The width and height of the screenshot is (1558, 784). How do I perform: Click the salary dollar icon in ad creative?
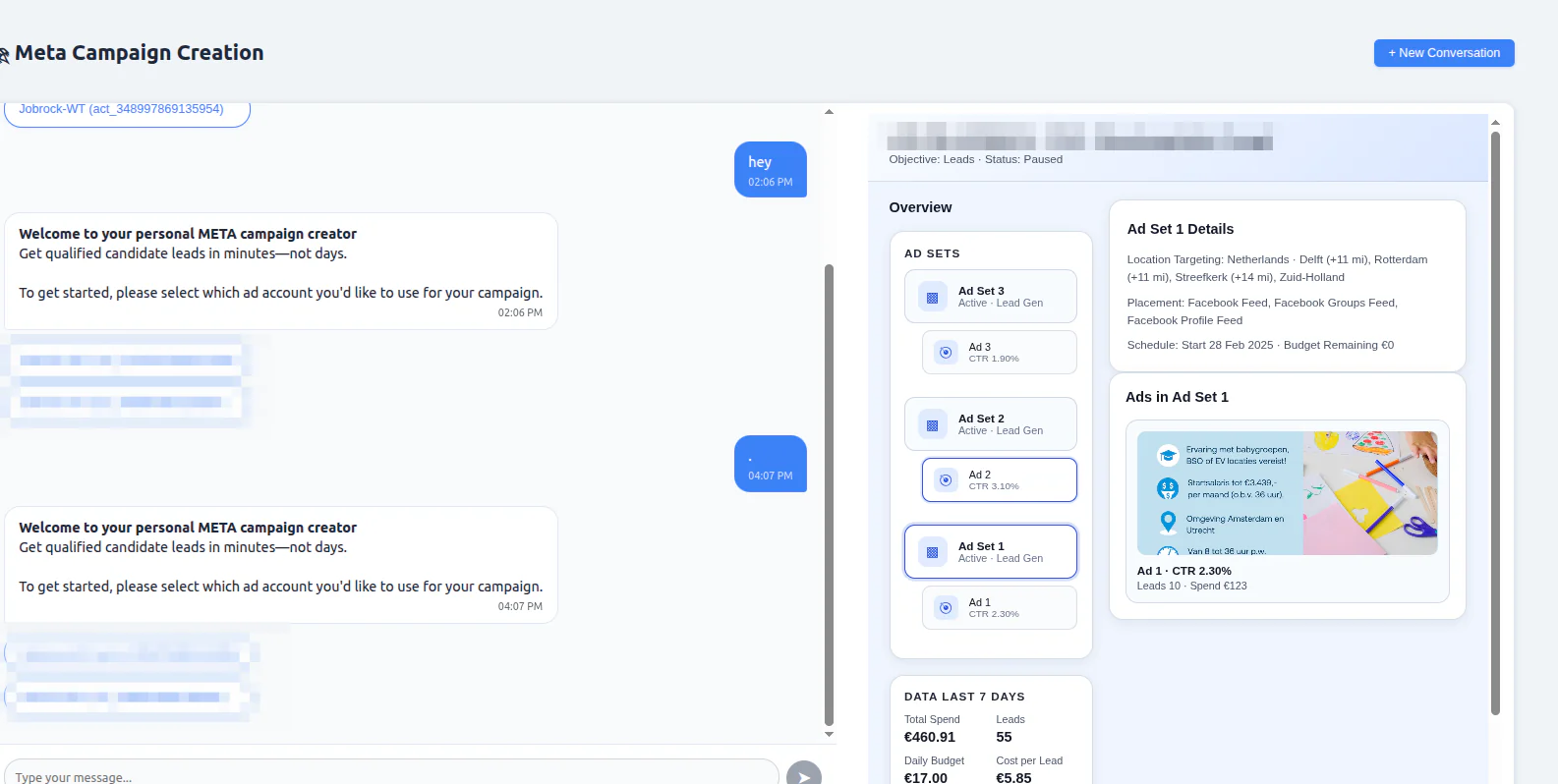point(1168,488)
